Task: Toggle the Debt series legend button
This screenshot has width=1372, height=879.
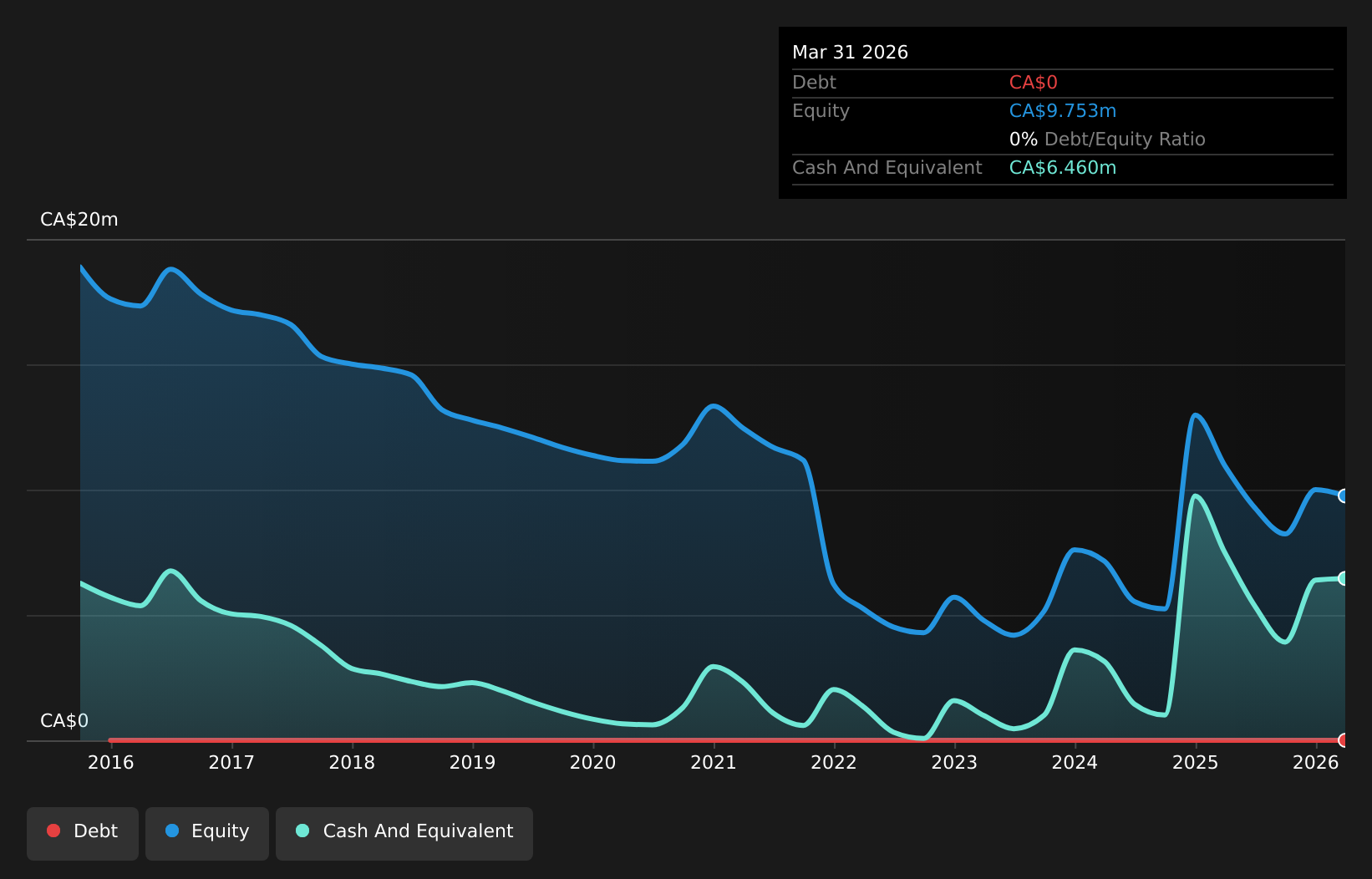Action: point(83,833)
